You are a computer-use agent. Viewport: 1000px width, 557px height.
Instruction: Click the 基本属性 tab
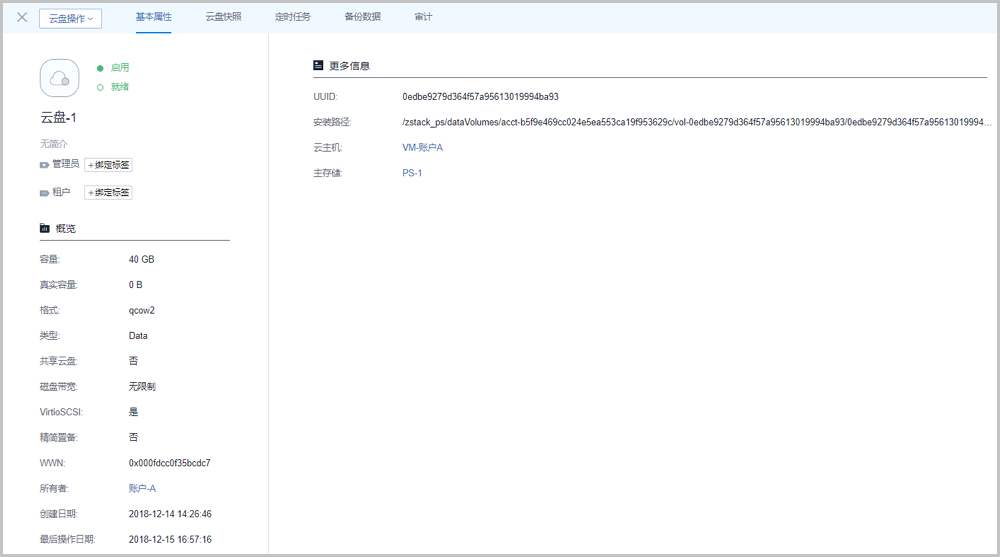click(153, 17)
